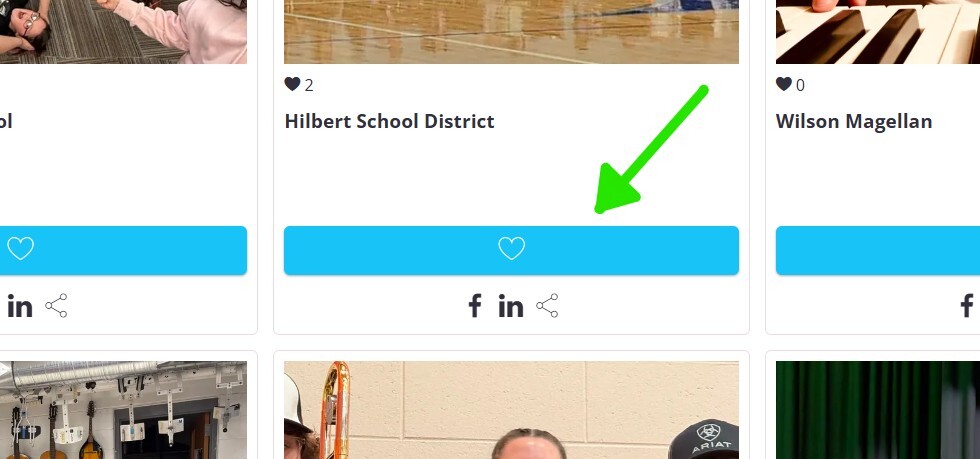
Task: Open the card title ending in 'ol'
Action: 6,121
